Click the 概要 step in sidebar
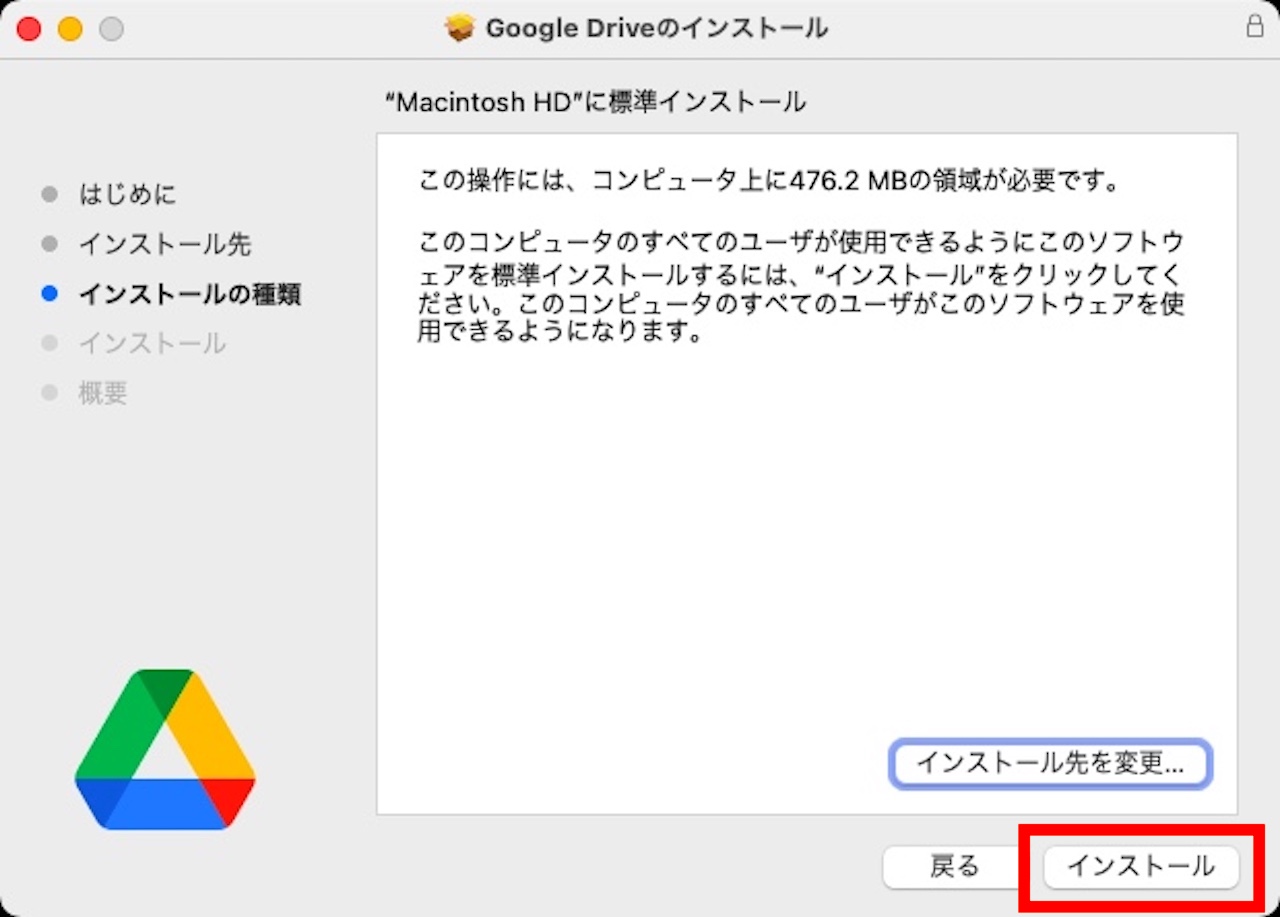The height and width of the screenshot is (917, 1280). coord(103,393)
